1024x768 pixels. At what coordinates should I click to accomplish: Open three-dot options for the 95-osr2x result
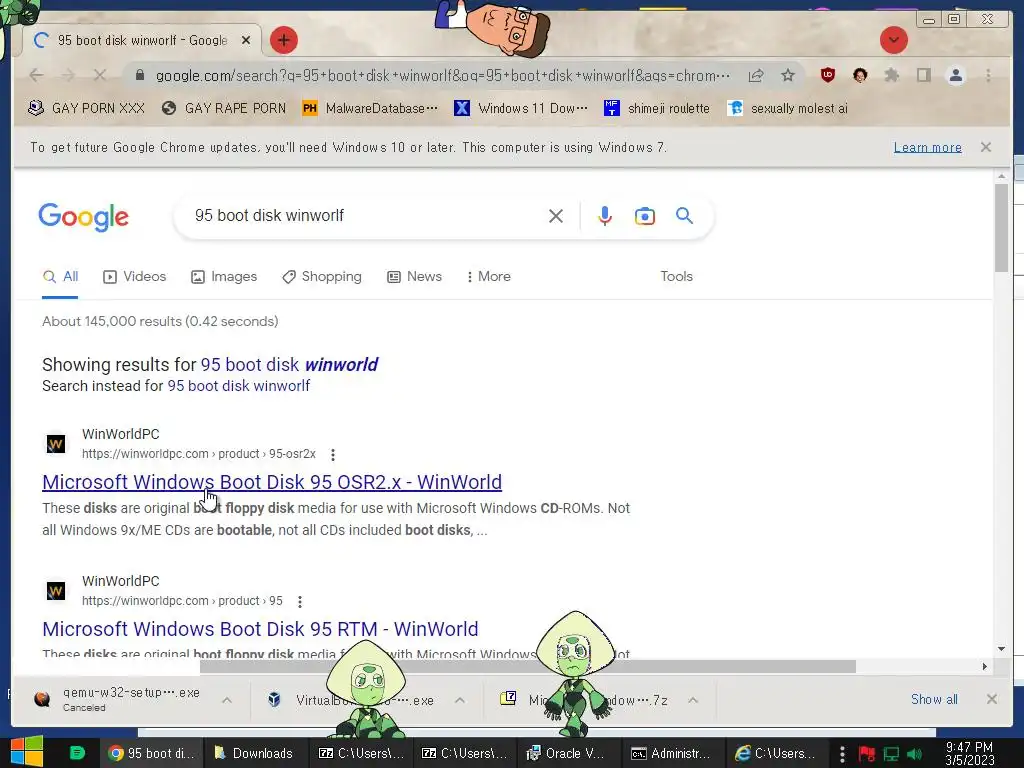click(x=333, y=455)
